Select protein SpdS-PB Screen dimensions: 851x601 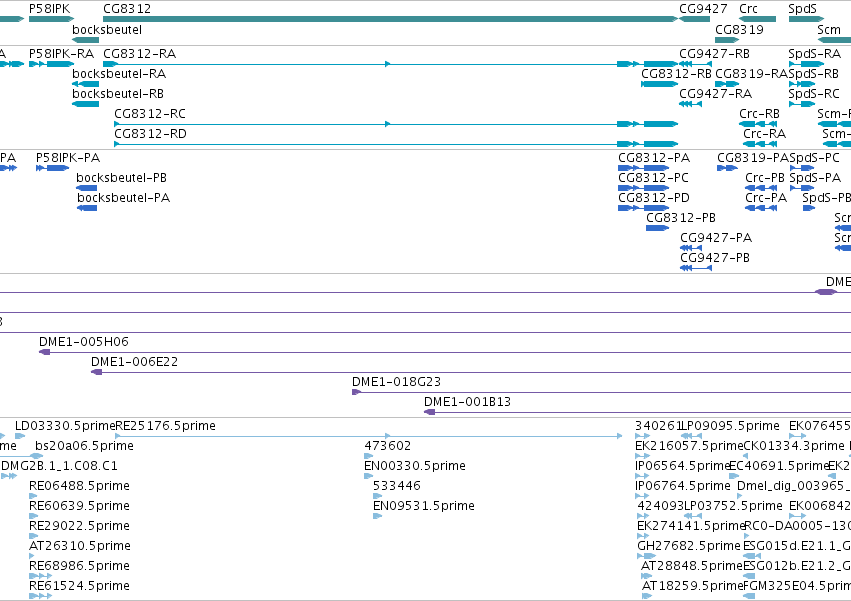827,198
